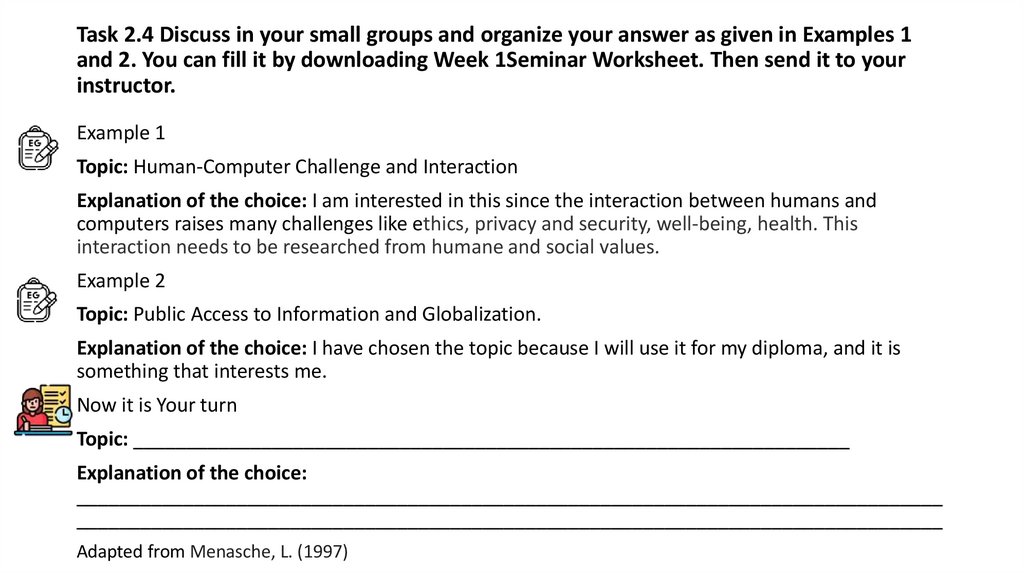Click "something that interests me." in Example 2
Screen dimensions: 1024x574
202,372
